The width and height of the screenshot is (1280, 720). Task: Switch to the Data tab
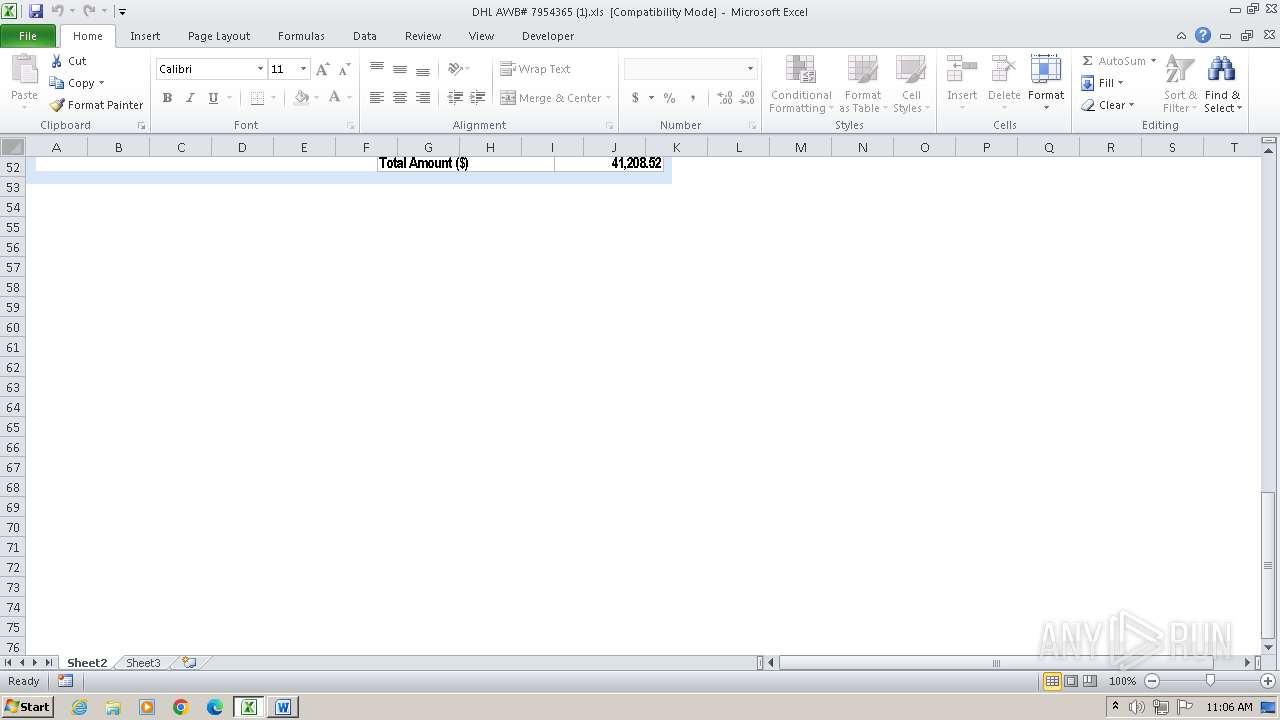pyautogui.click(x=365, y=36)
